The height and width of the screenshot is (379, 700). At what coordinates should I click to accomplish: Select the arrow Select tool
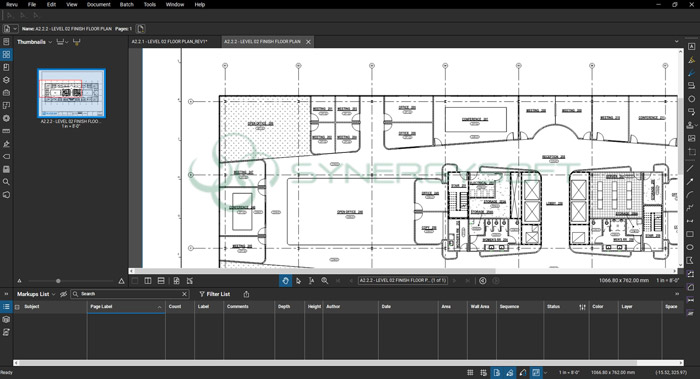[x=298, y=281]
